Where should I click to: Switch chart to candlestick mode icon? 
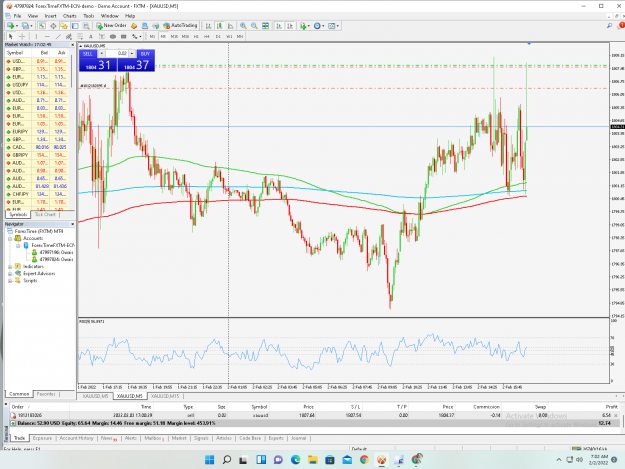coord(219,26)
